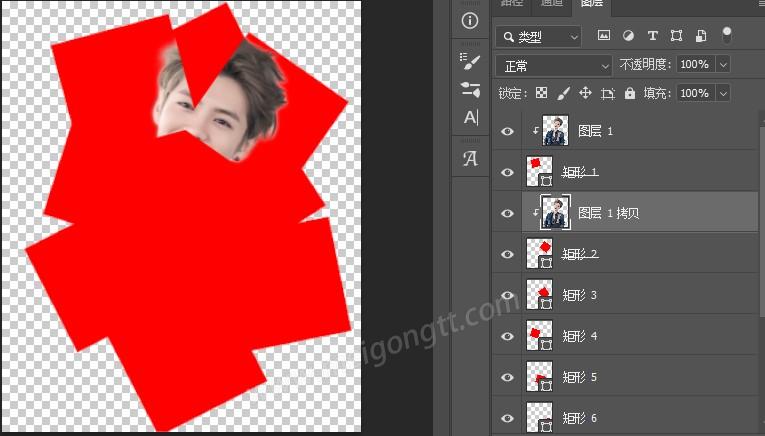The height and width of the screenshot is (436, 765).
Task: Select the 矩形 1 shape thumbnail
Action: [x=540, y=171]
